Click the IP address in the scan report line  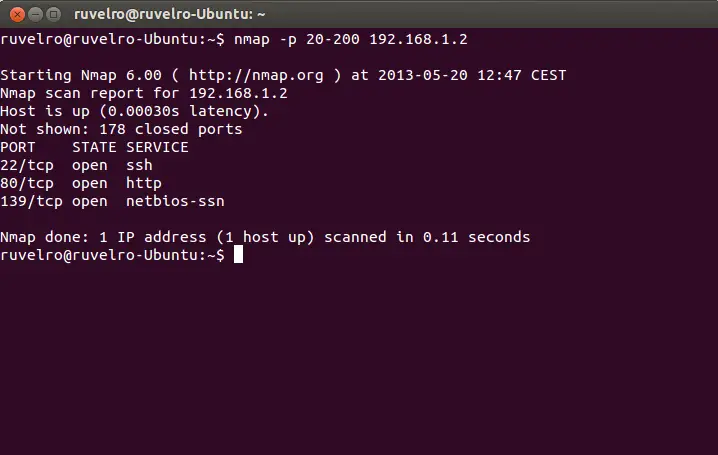point(238,93)
